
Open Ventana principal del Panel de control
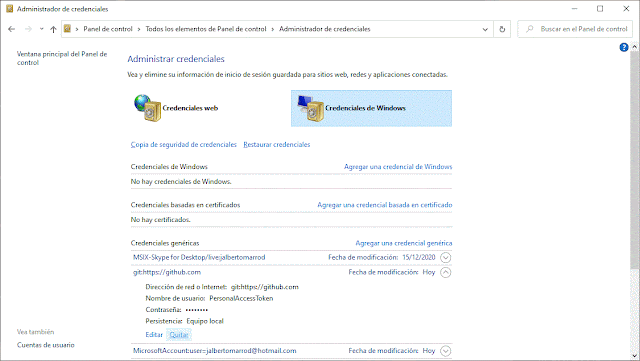click(x=62, y=58)
